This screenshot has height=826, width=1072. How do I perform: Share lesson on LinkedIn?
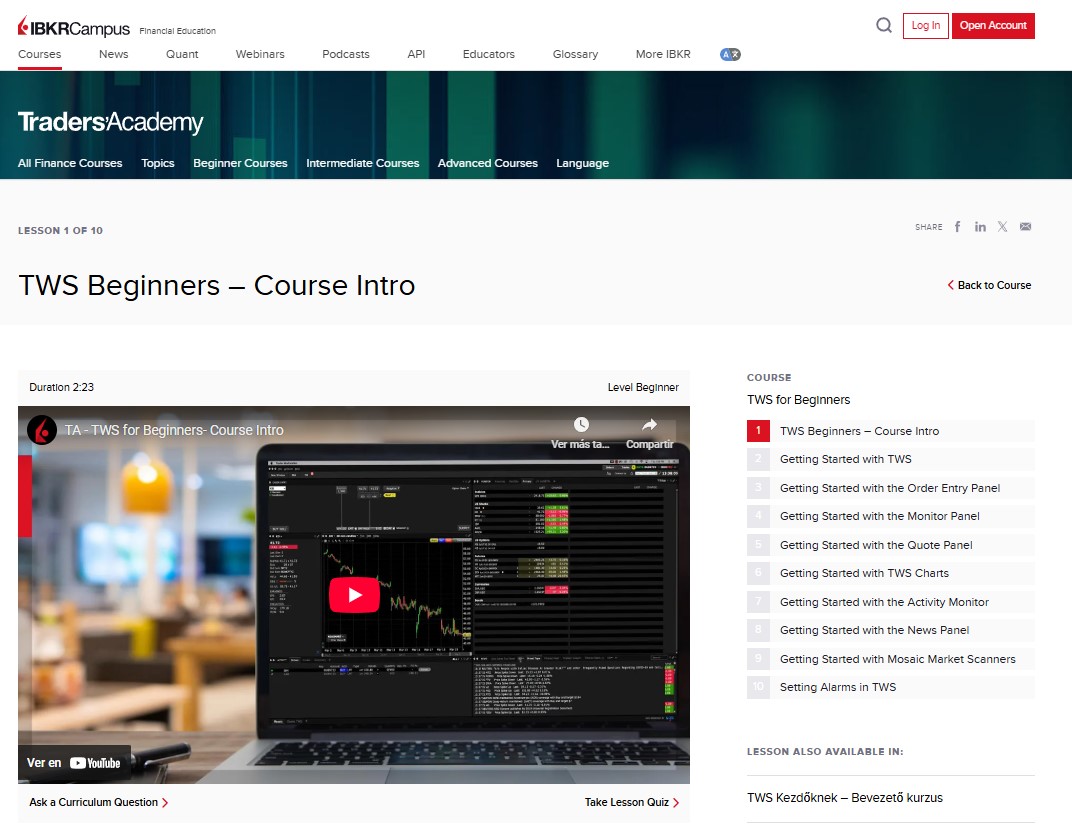tap(980, 227)
